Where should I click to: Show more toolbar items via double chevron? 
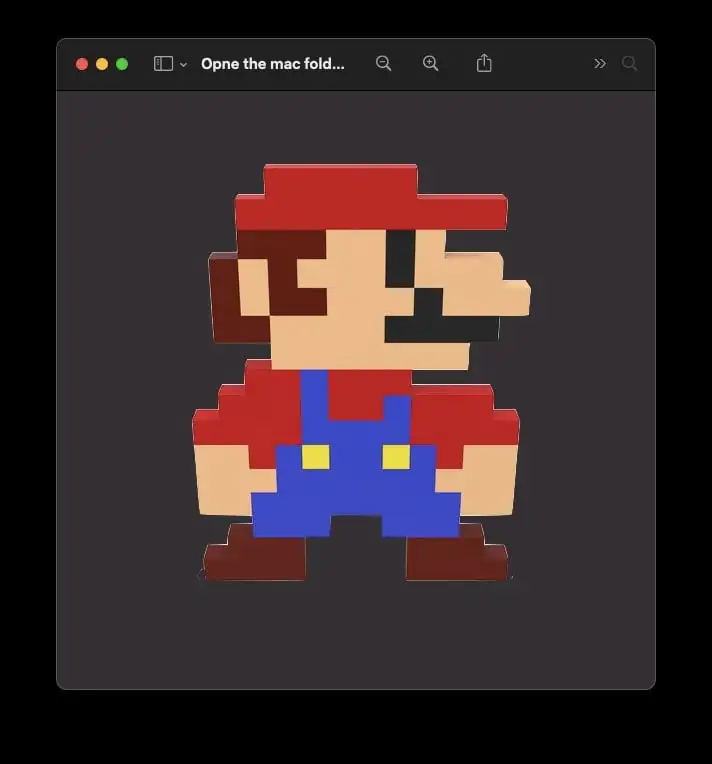click(x=600, y=64)
